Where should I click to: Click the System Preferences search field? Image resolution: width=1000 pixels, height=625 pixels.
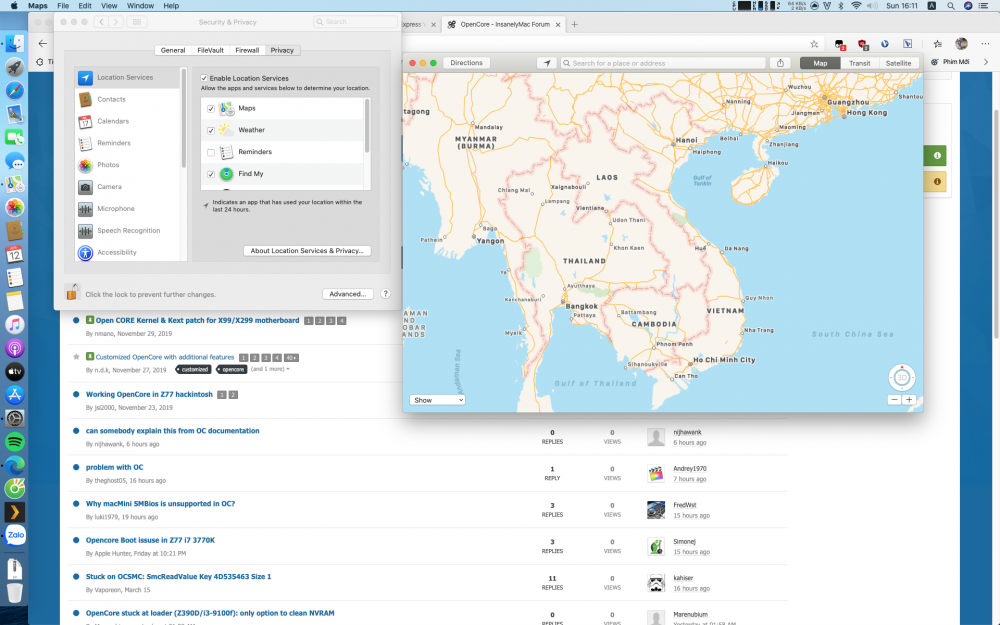pos(355,22)
